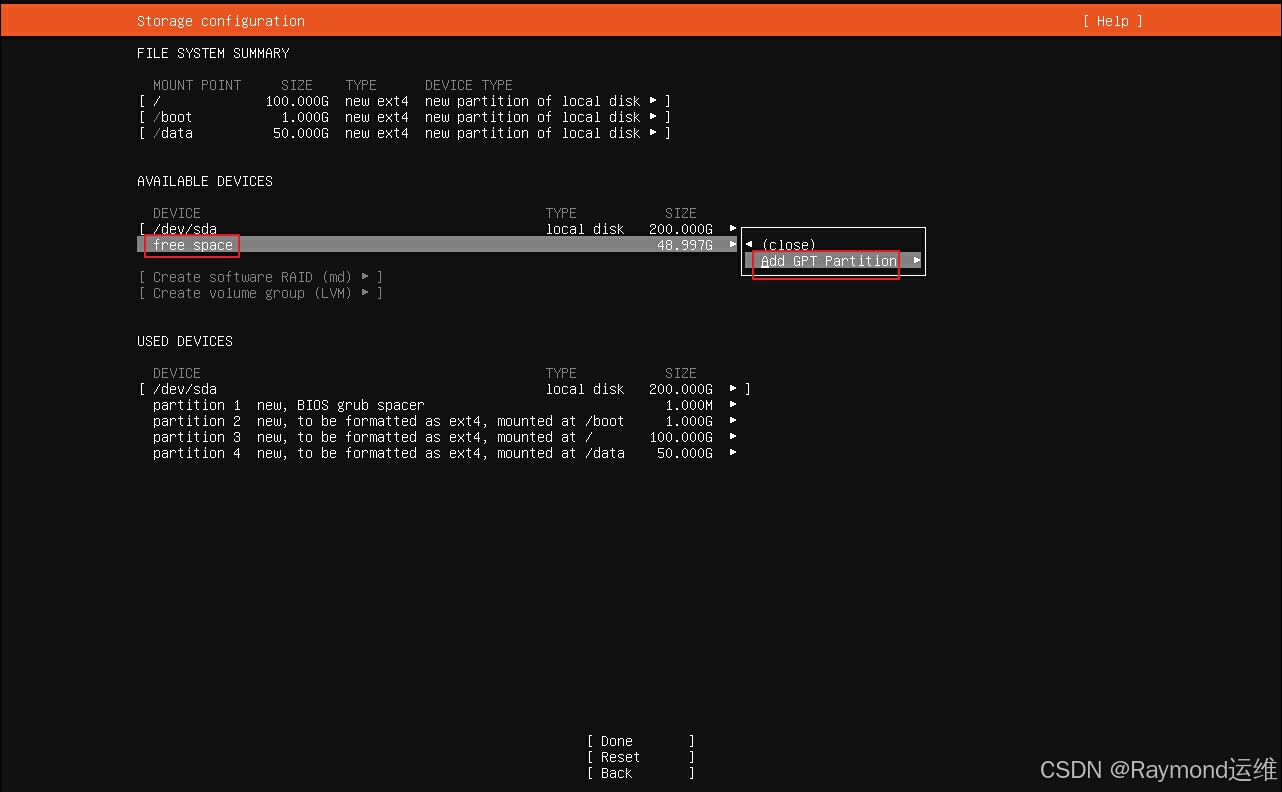The width and height of the screenshot is (1282, 792).
Task: Expand arrow on the /boot 1.000G row
Action: pyautogui.click(x=653, y=117)
